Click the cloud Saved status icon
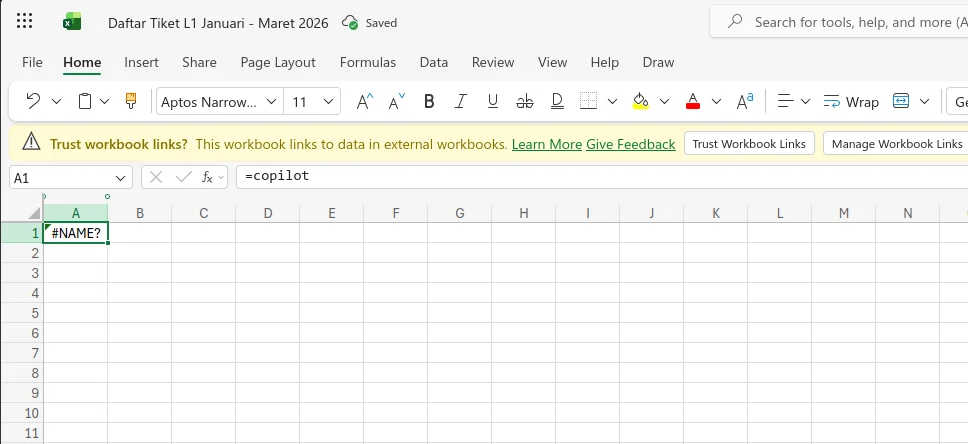 coord(350,22)
